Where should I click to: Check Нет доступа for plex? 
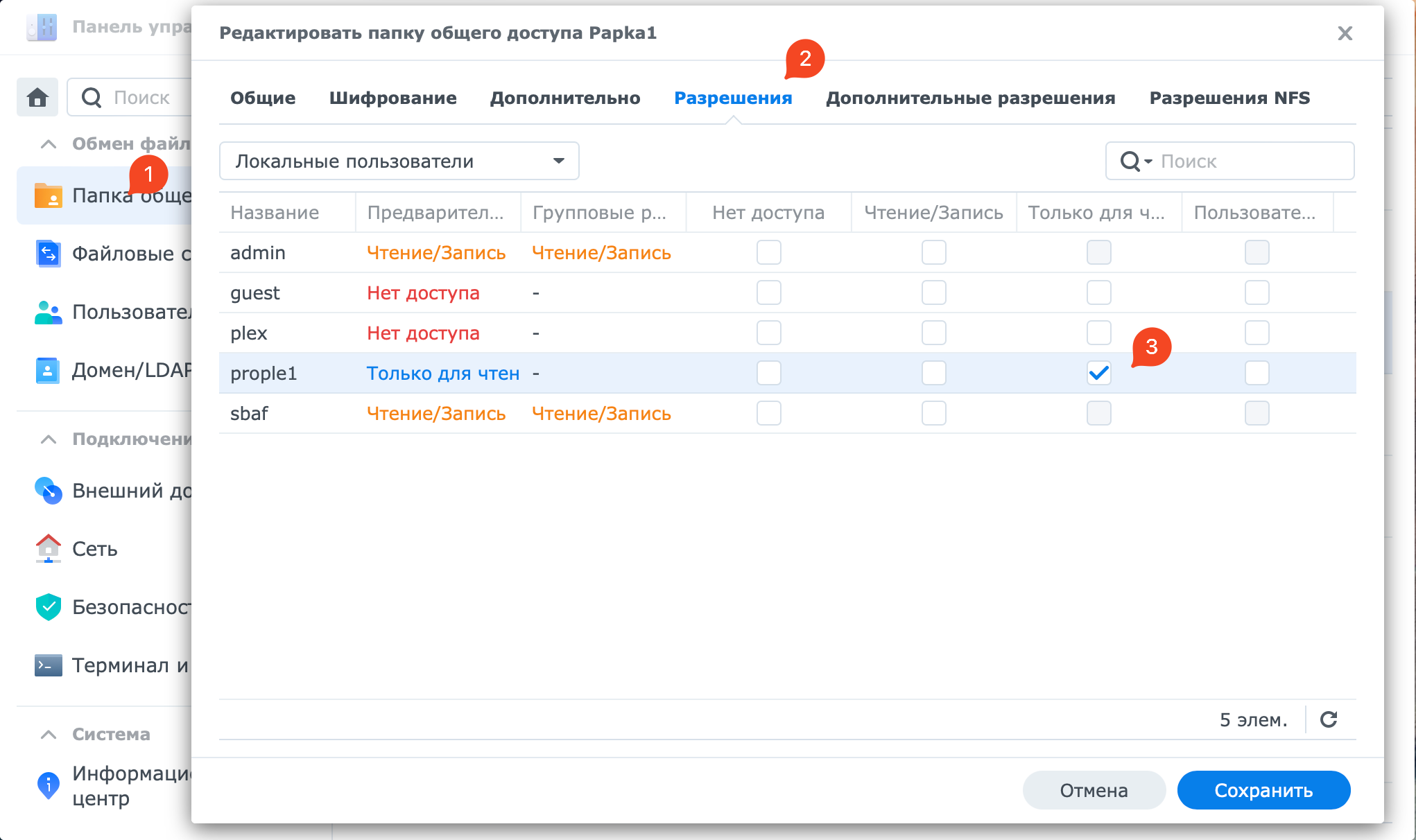point(769,333)
